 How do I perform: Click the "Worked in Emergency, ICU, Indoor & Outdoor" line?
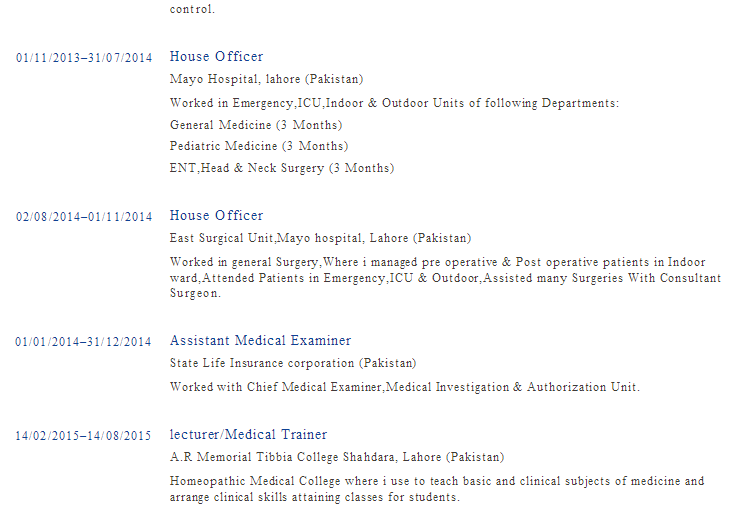[x=394, y=103]
